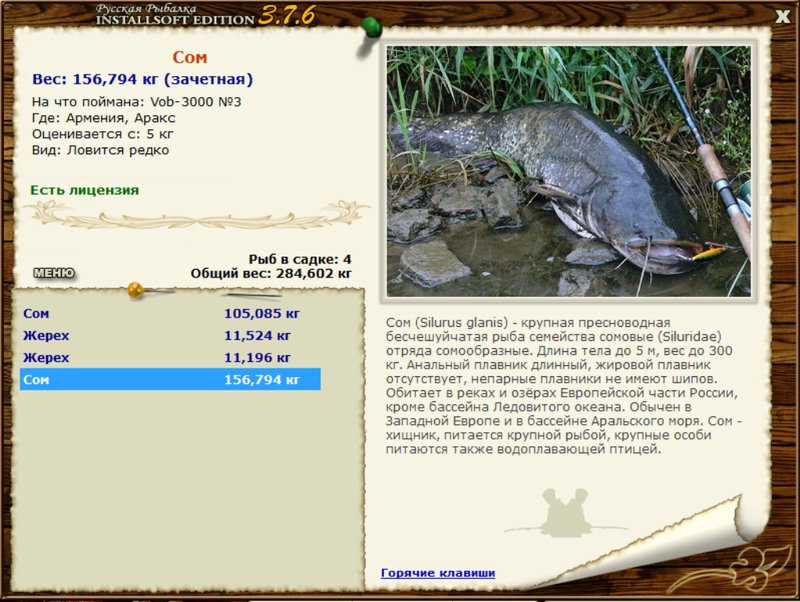
Task: Close the window with the X button
Action: (x=782, y=17)
